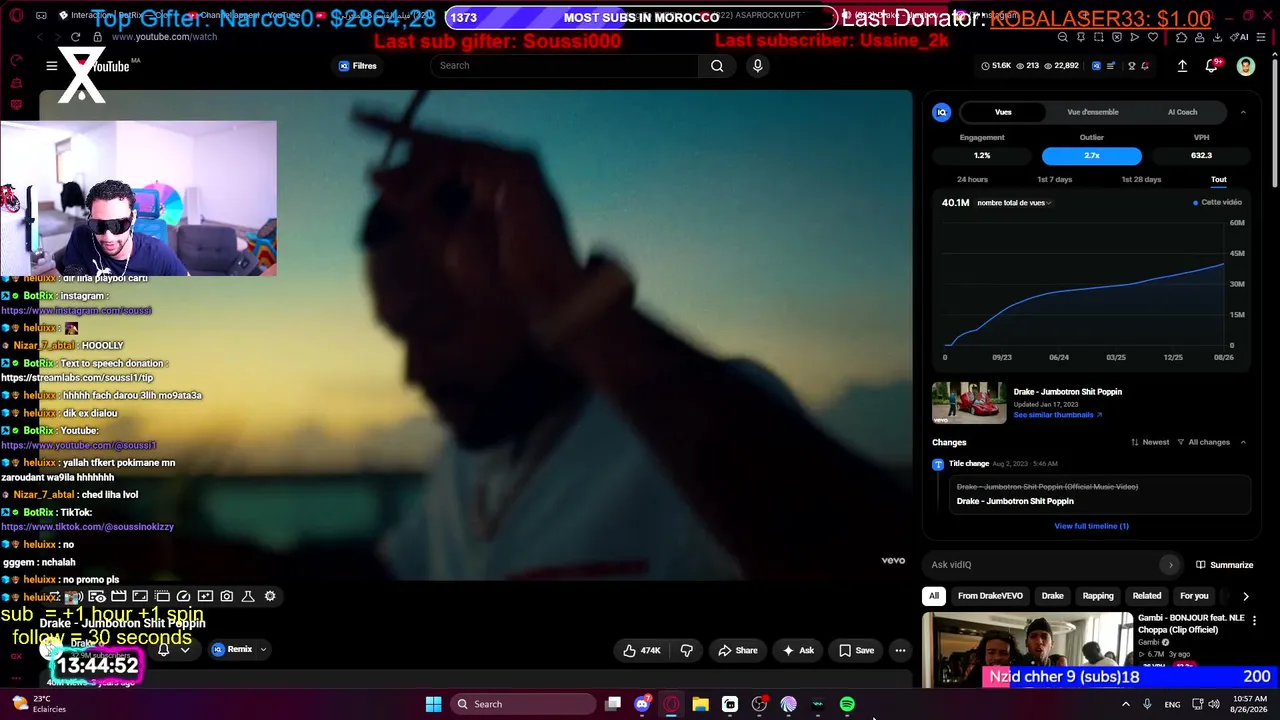Click the flask icon in player toolbar

coord(248,596)
